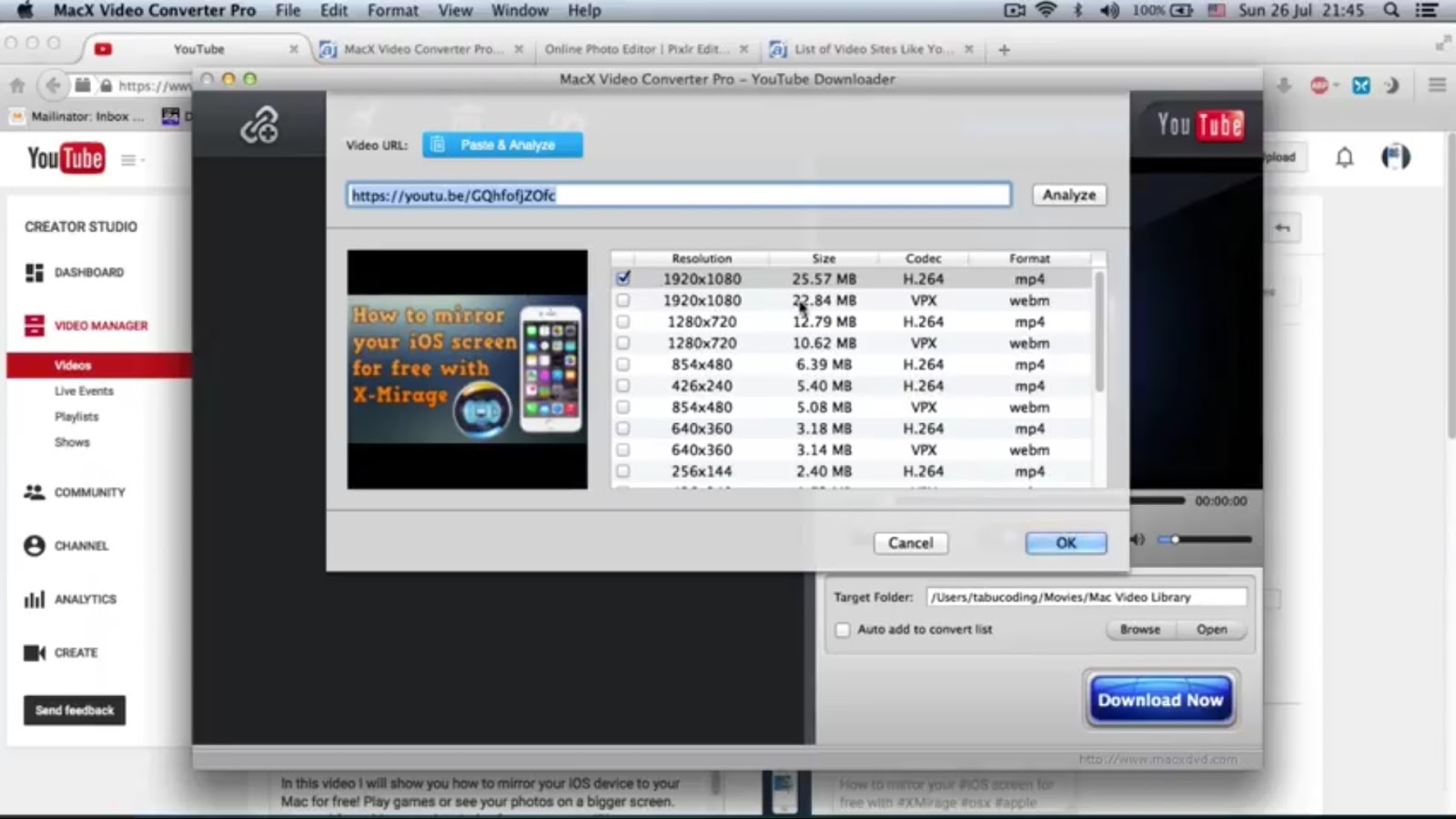Open the browser hamburger menu

1437,86
